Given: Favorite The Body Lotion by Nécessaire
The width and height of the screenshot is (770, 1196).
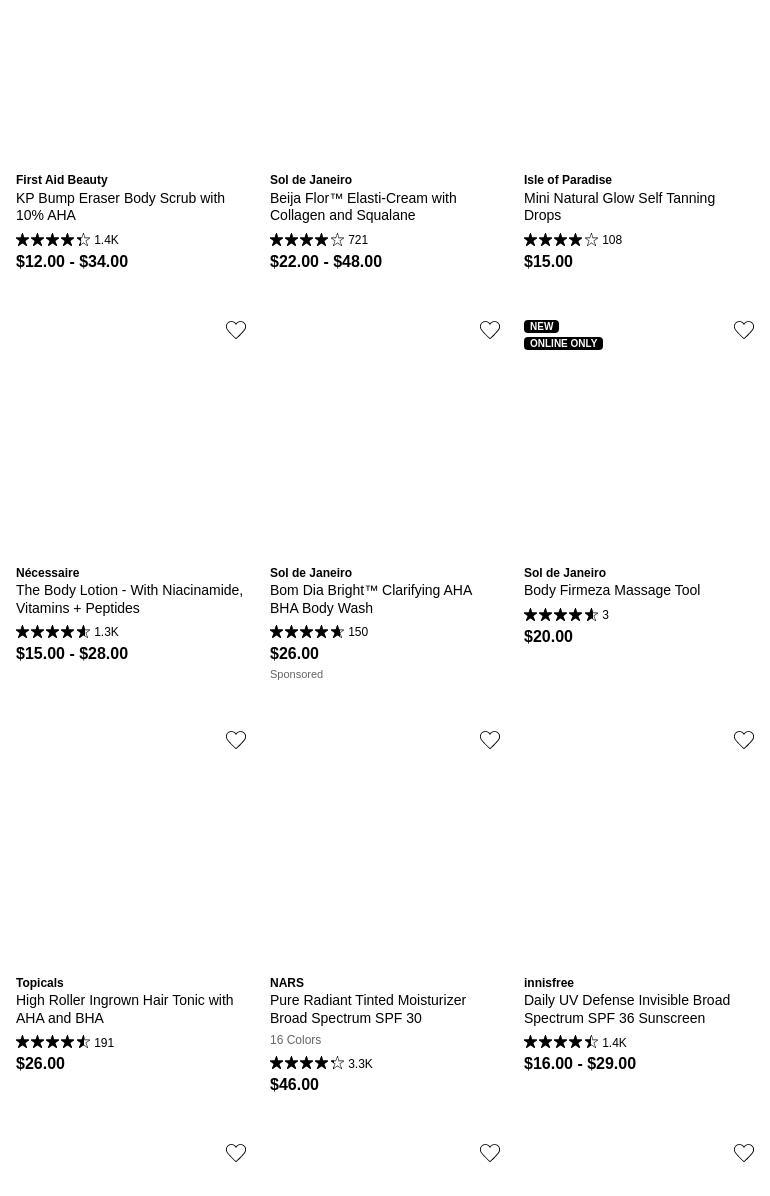Looking at the screenshot, I should click(236, 330).
